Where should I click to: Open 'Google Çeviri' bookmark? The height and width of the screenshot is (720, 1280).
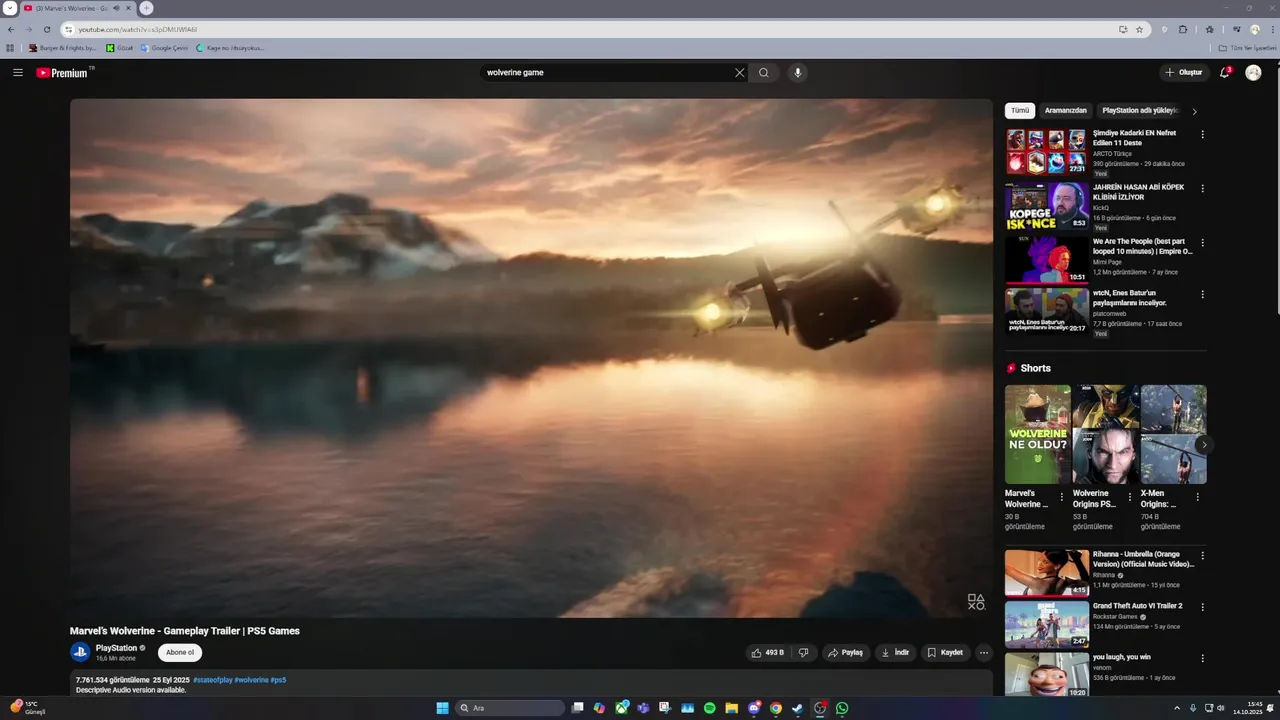tap(164, 48)
